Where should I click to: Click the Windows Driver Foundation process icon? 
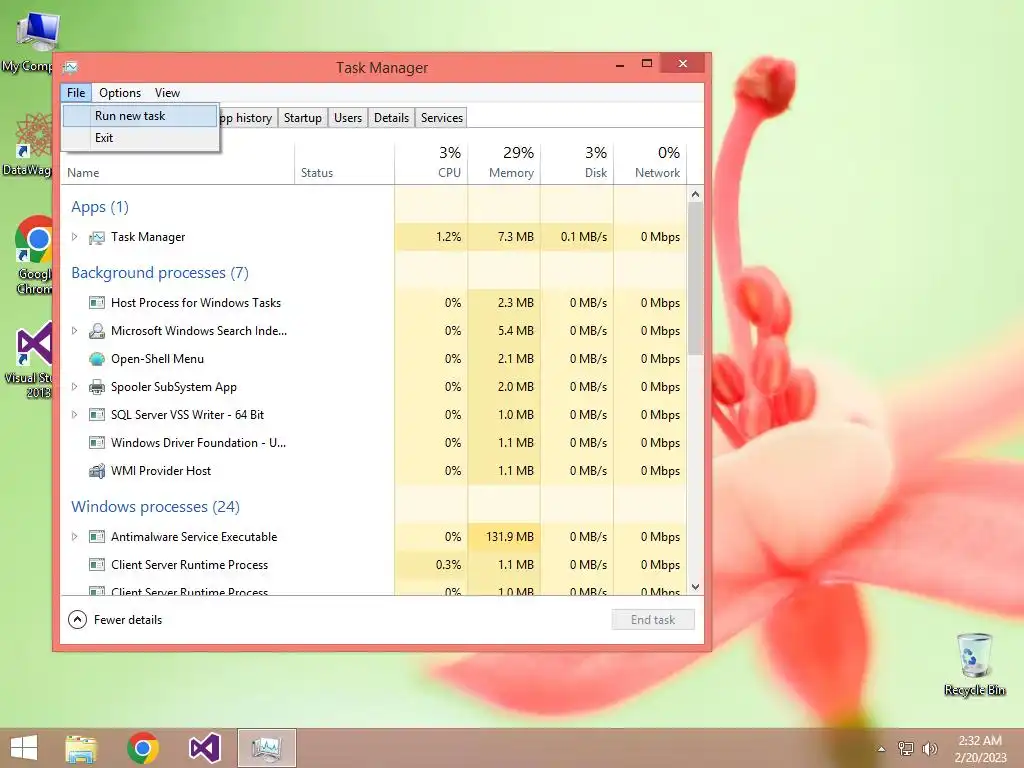(x=97, y=443)
